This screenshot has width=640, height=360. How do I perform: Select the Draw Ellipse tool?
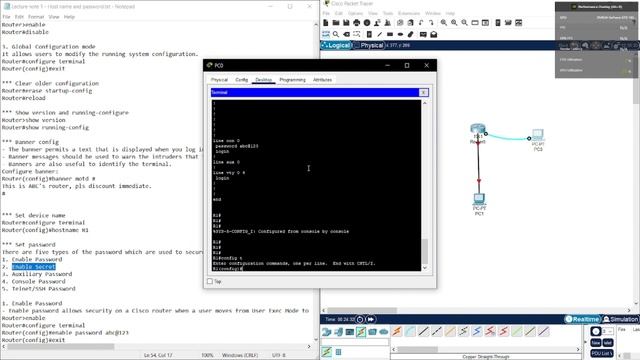pos(400,34)
